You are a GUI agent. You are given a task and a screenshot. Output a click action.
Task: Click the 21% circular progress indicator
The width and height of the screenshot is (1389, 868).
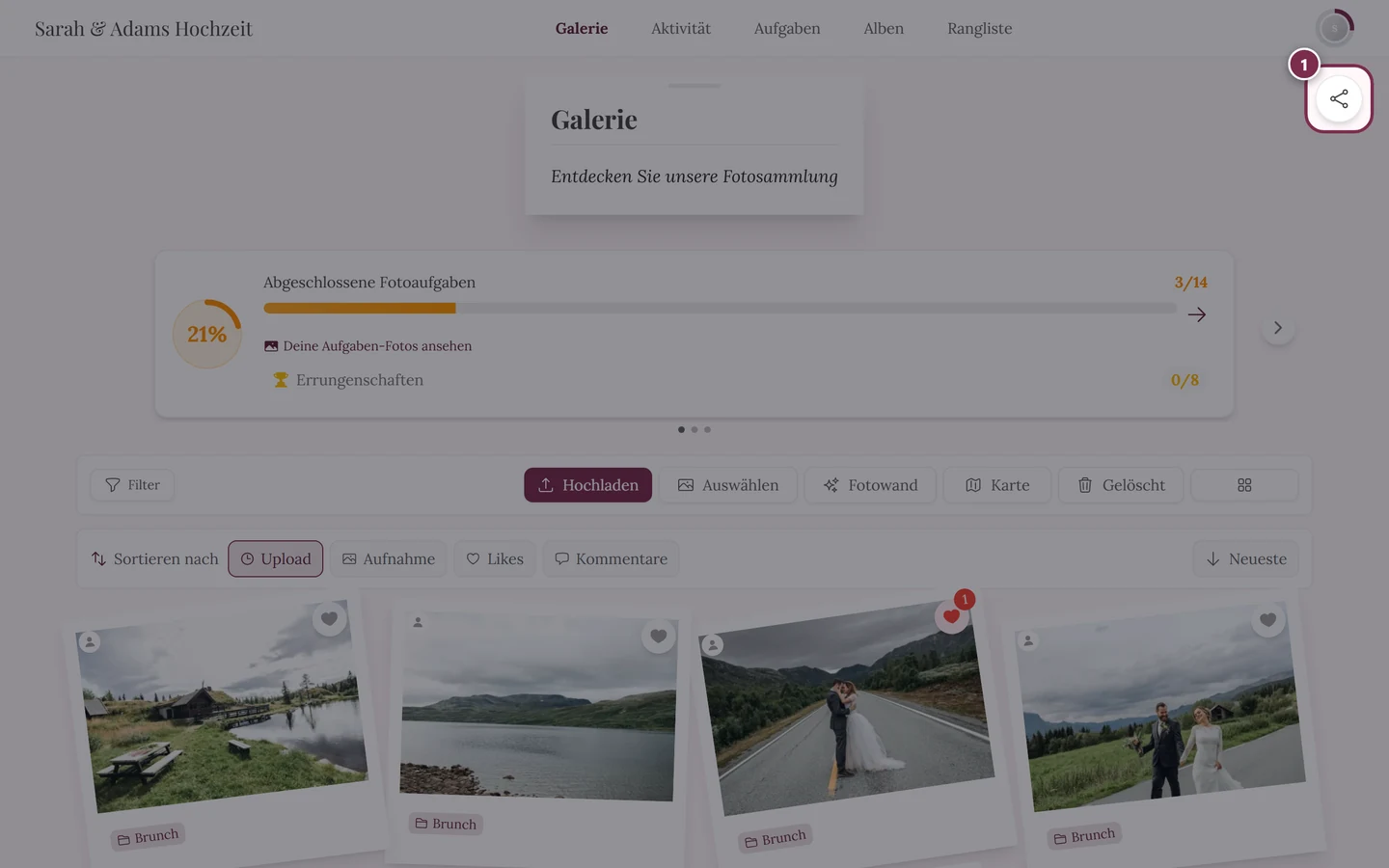[x=207, y=334]
